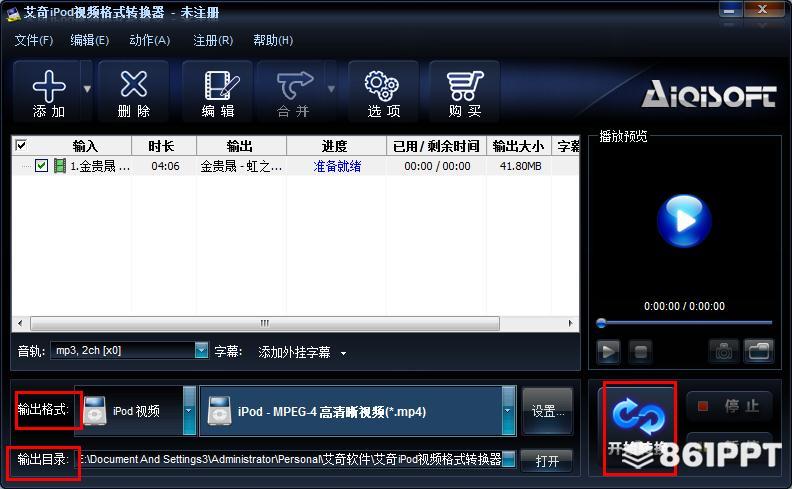792x489 pixels.
Task: Toggle the select-all checkbox in list header
Action: 21,145
